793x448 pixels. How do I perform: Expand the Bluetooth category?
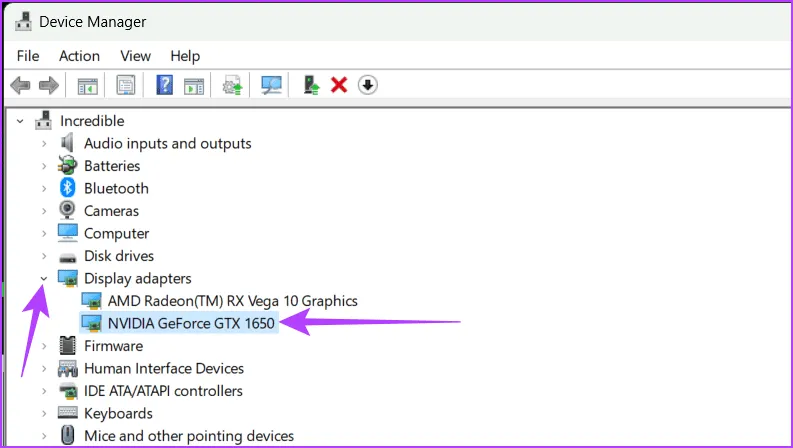pyautogui.click(x=44, y=188)
